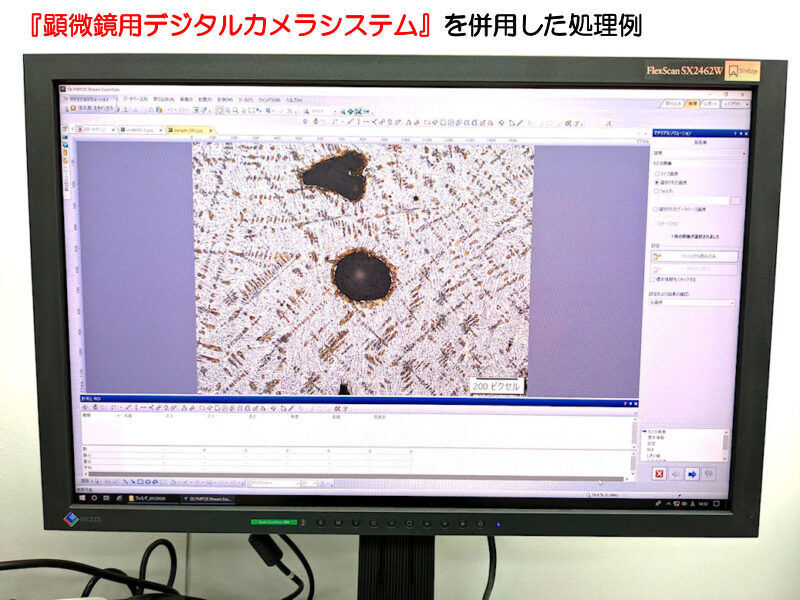The image size is (800, 600).
Task: Open the Windows Start menu
Action: [x=82, y=498]
